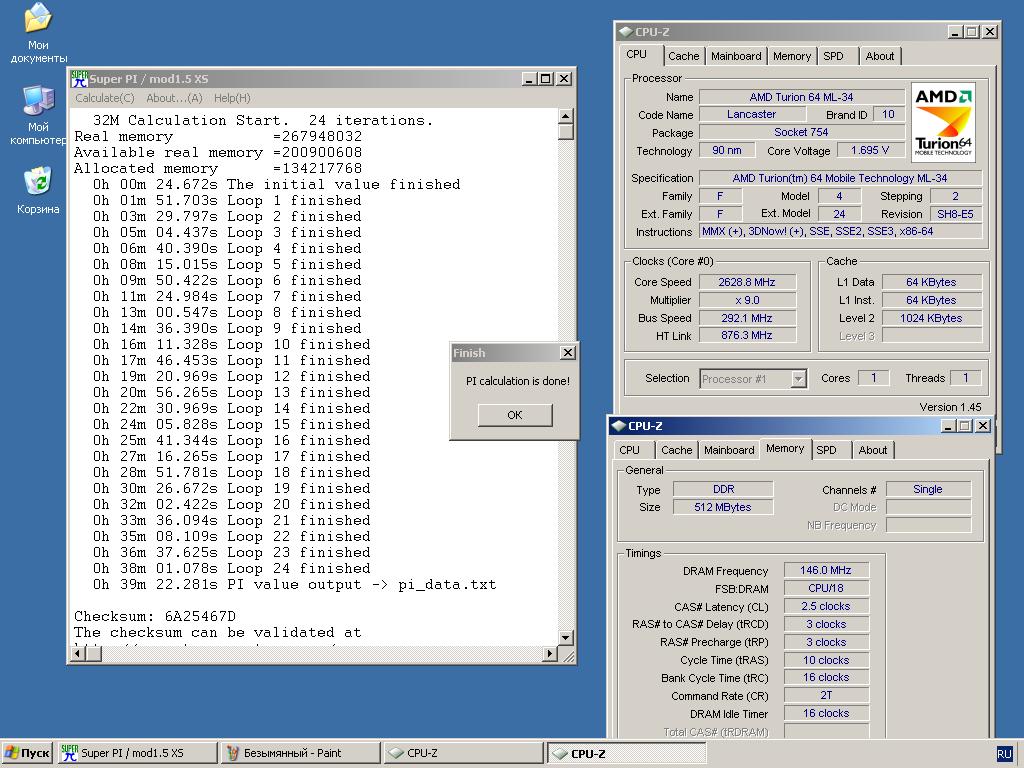Open the Calculate(C) menu
This screenshot has width=1024, height=768.
(104, 98)
